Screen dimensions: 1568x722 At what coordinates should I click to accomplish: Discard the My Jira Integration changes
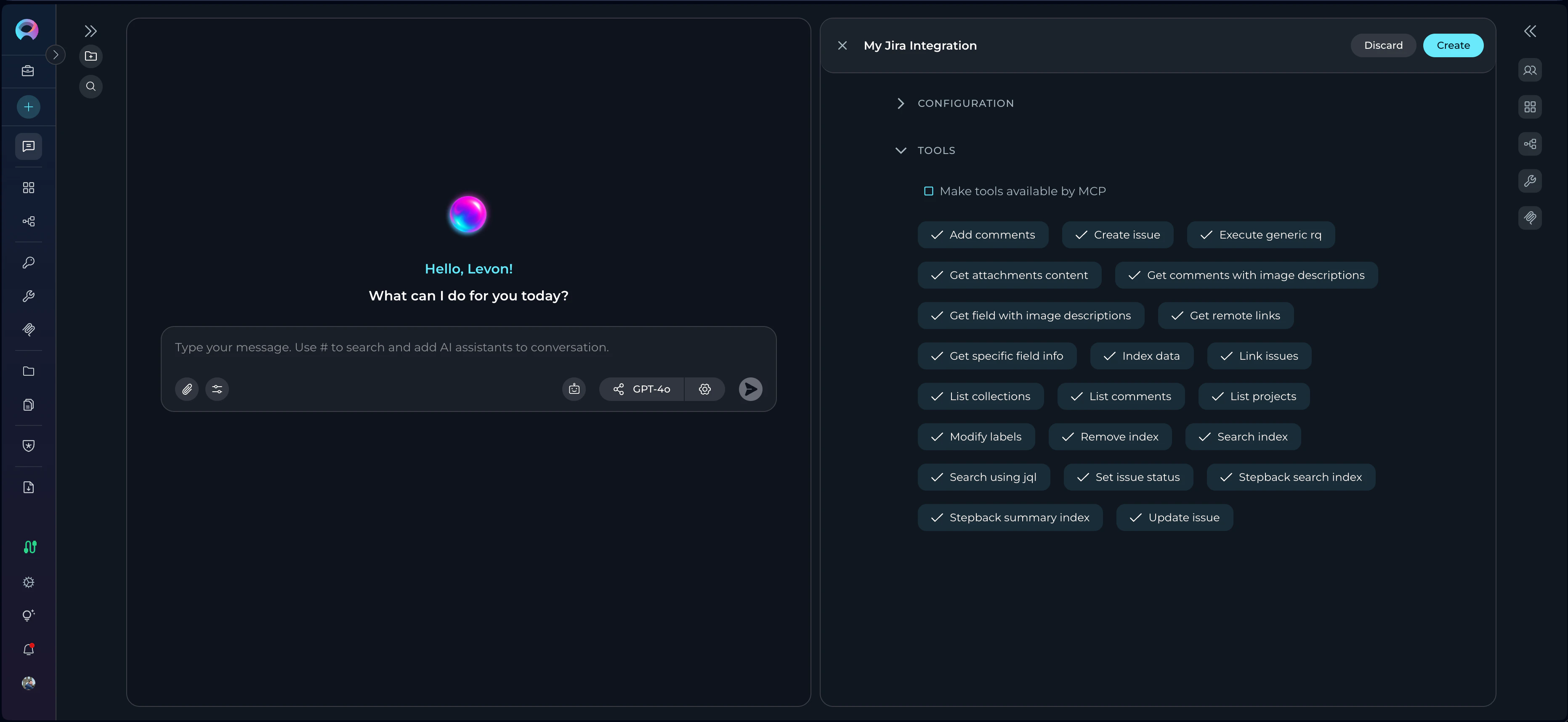(1383, 45)
